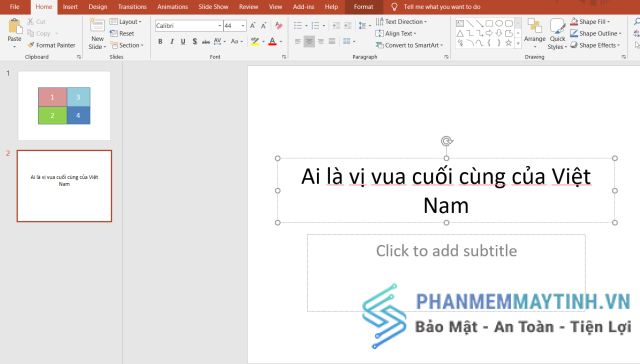Screen dimensions: 640x364
Task: Click the Reset slide button
Action: (x=122, y=33)
